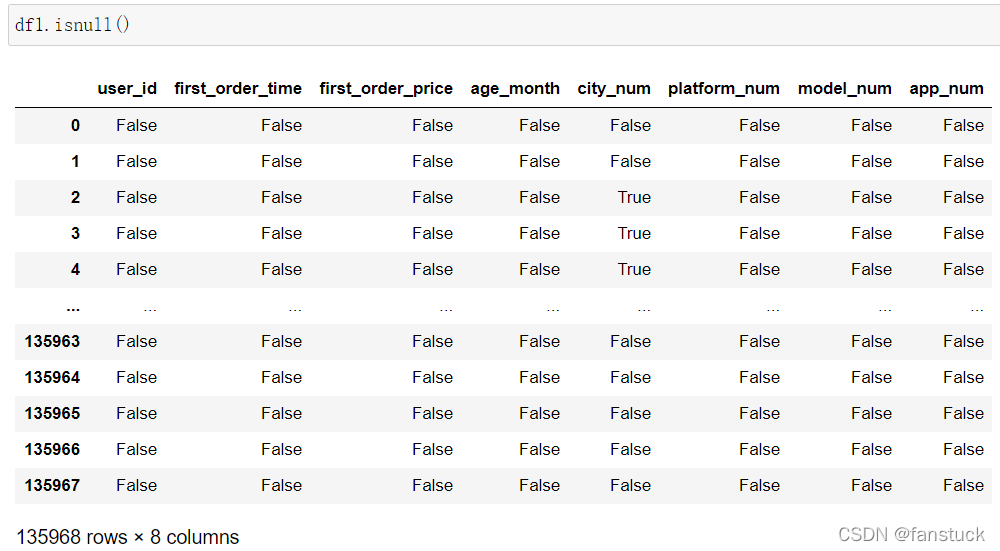Click the app_num False value in row 3
The height and width of the screenshot is (551, 1000).
(964, 233)
